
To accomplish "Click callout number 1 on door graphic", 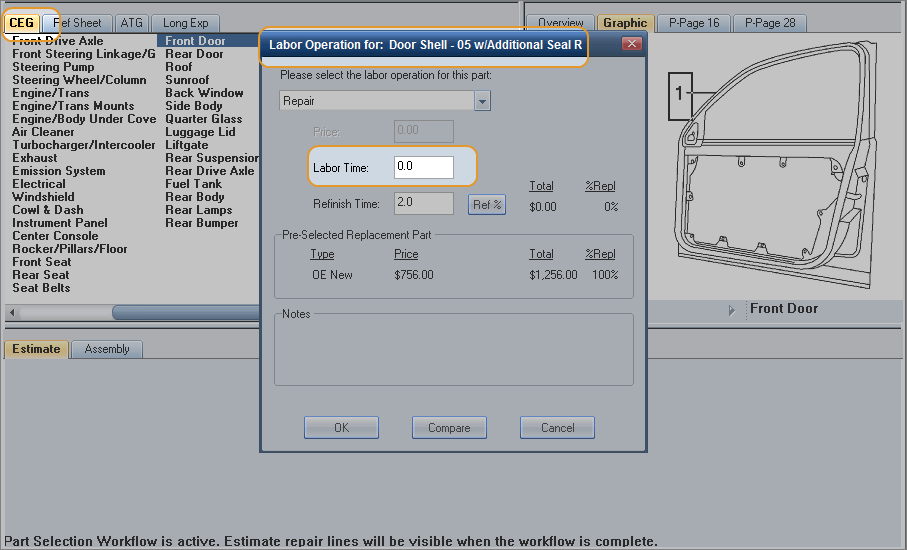I will pyautogui.click(x=679, y=93).
